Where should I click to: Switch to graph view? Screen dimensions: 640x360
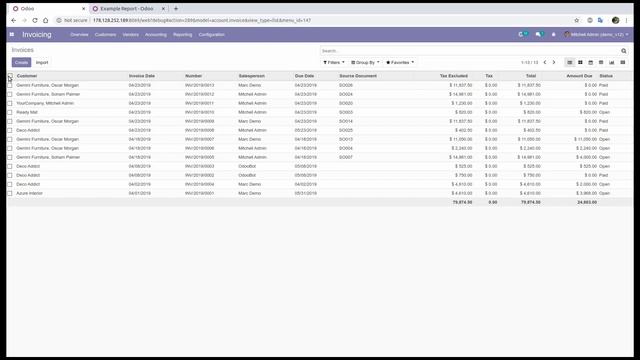611,62
